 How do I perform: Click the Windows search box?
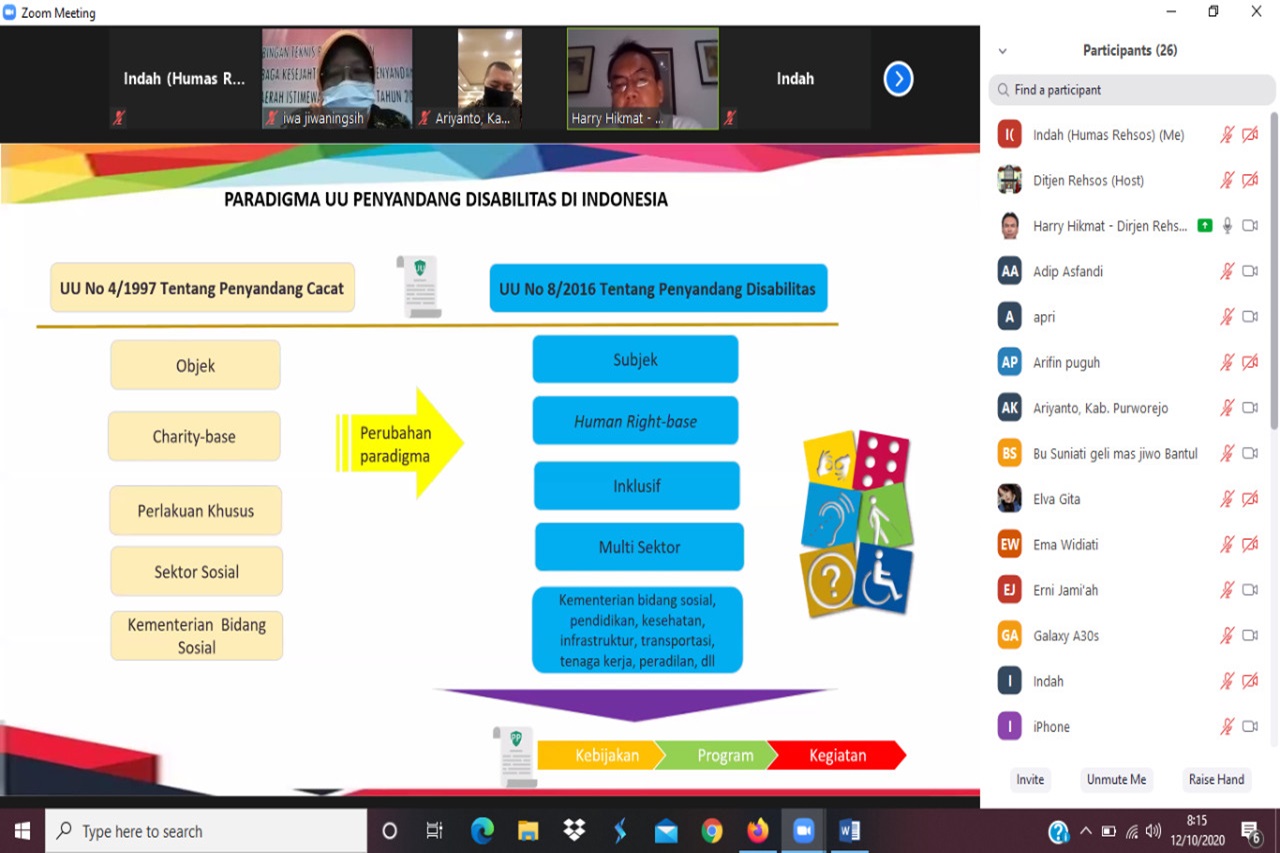click(206, 831)
